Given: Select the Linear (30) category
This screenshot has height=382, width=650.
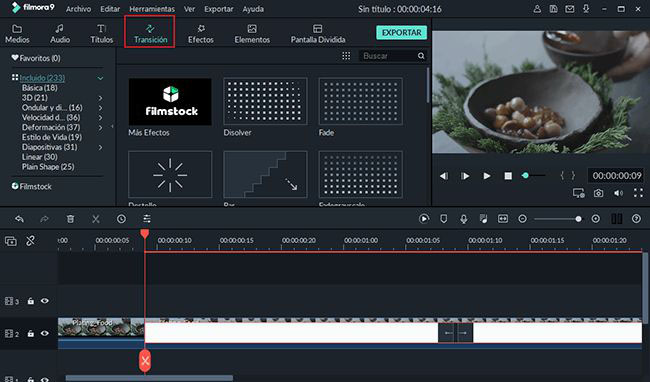Looking at the screenshot, I should pos(40,157).
